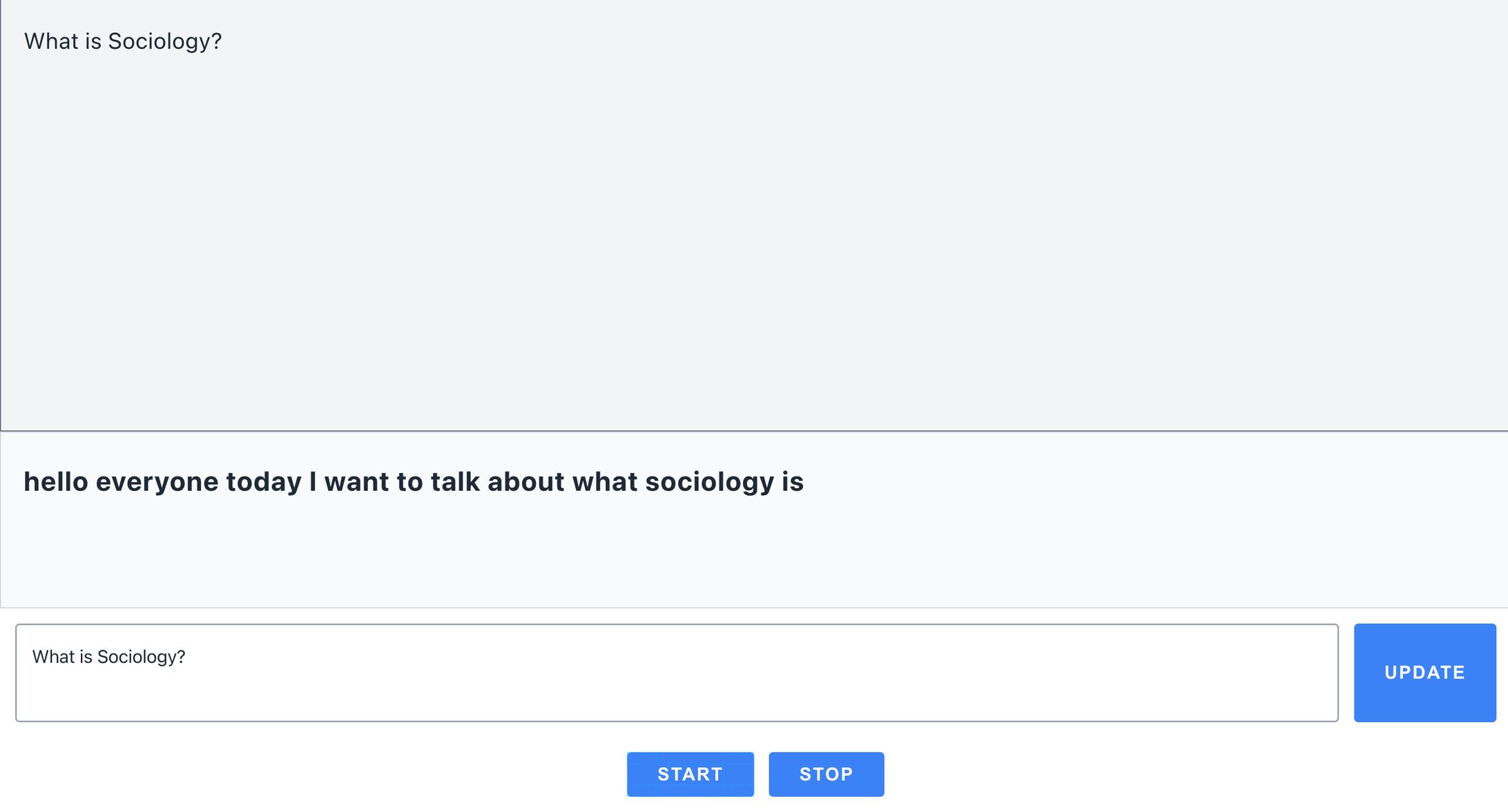This screenshot has width=1508, height=812.
Task: Click the word "sociology" in the bold transcript
Action: (709, 482)
